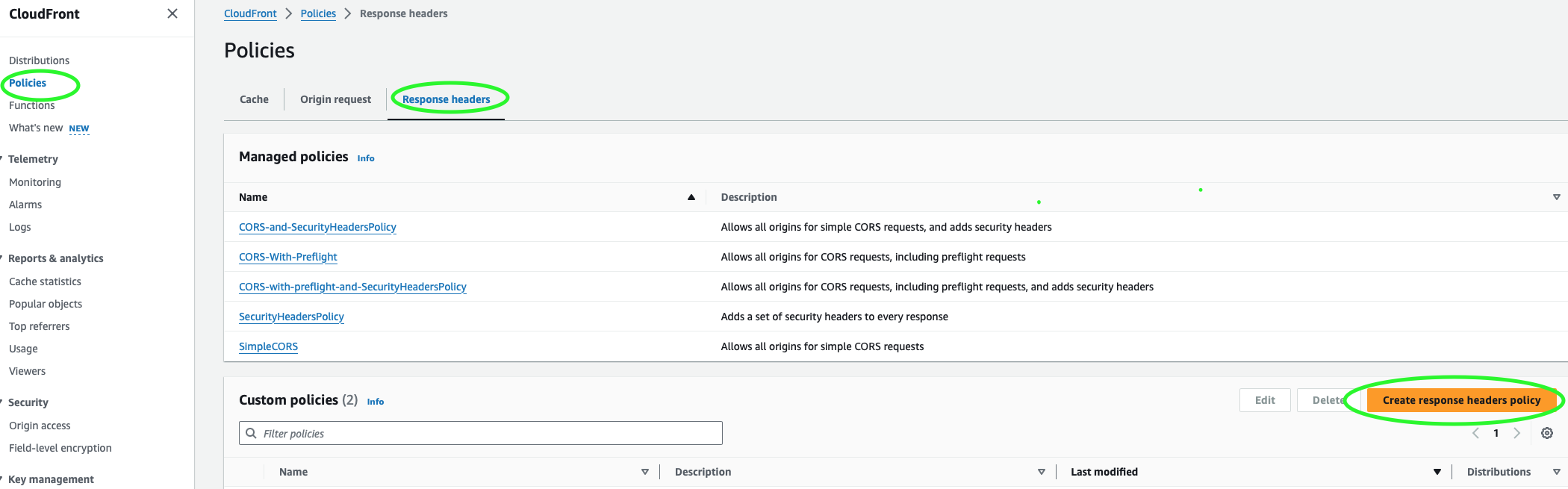
Task: Open What's new in the sidebar
Action: [36, 128]
